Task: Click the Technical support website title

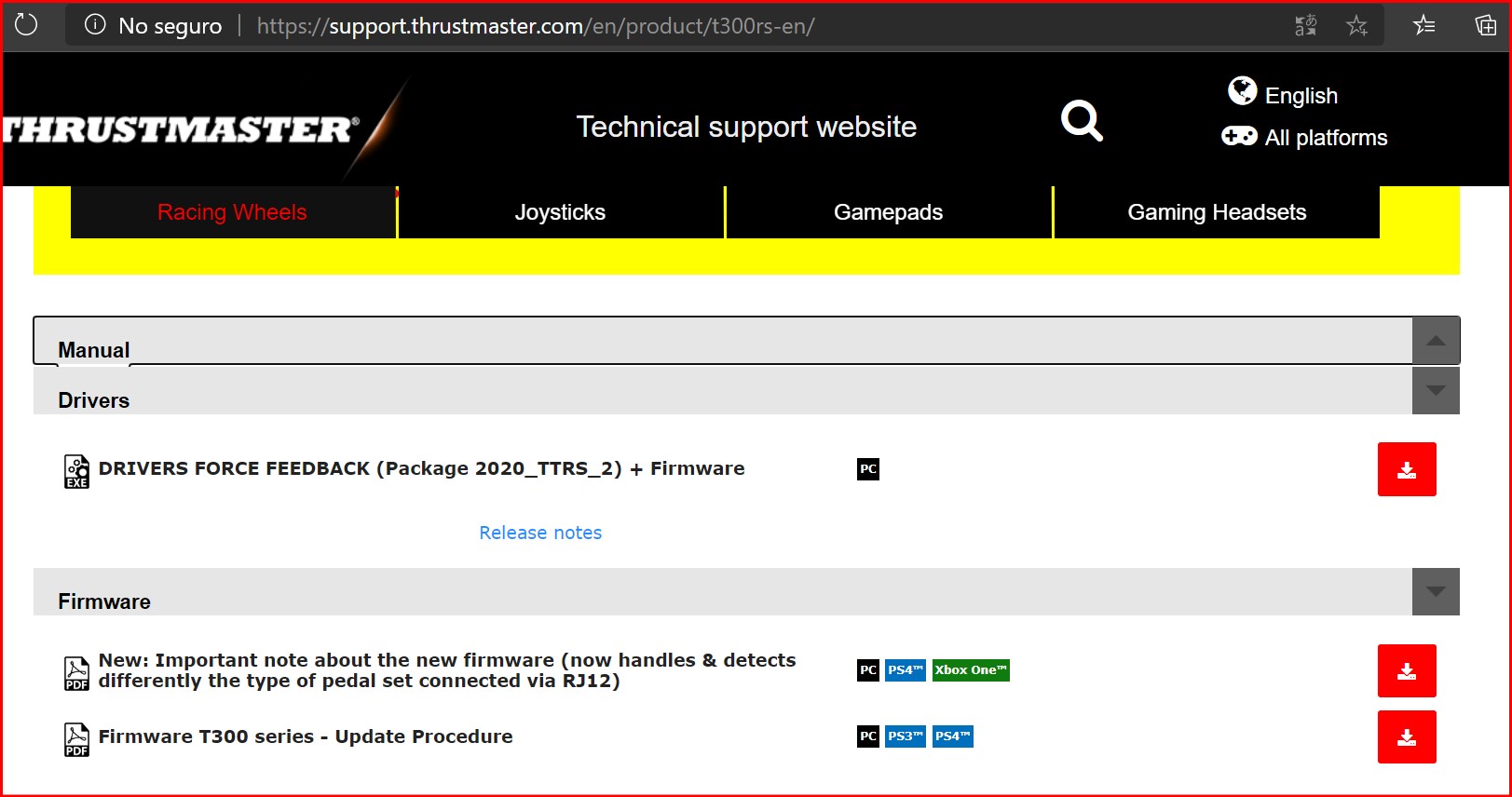Action: pos(746,127)
